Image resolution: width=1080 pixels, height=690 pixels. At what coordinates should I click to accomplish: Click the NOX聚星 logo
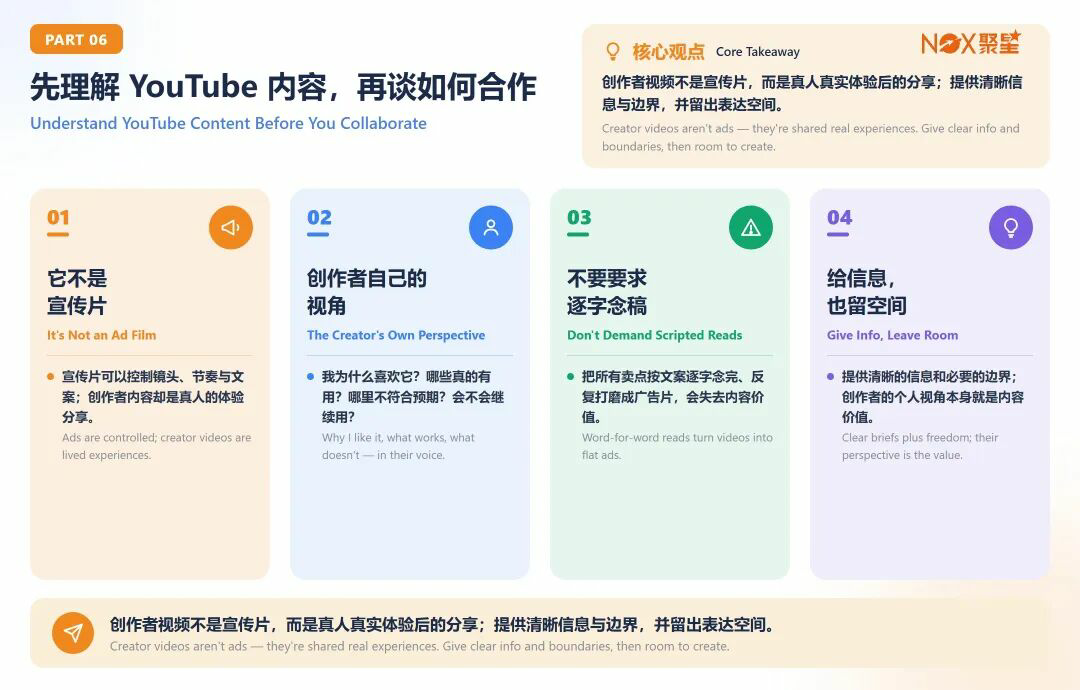tap(971, 43)
